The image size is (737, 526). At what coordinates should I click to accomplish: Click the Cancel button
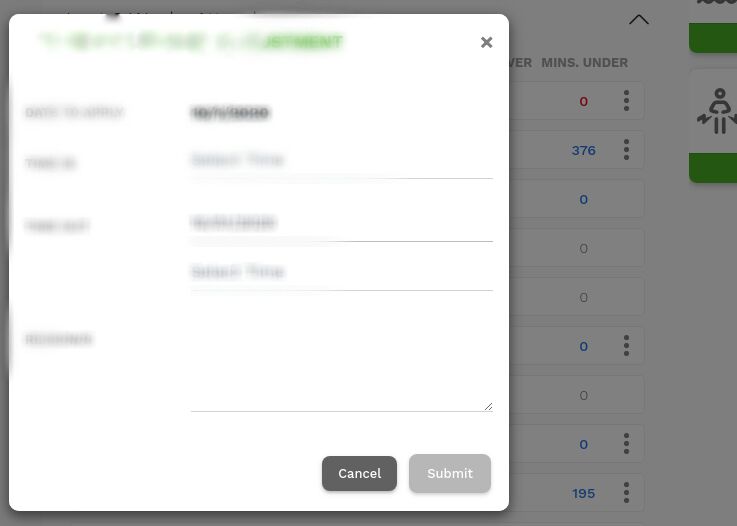click(x=359, y=473)
